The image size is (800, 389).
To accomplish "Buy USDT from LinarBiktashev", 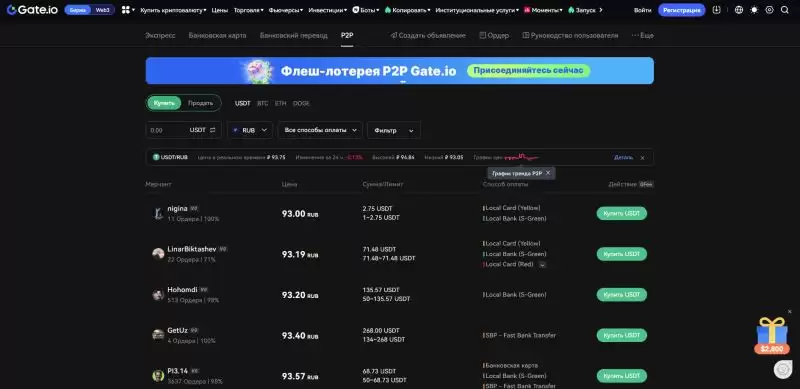I will pyautogui.click(x=621, y=254).
